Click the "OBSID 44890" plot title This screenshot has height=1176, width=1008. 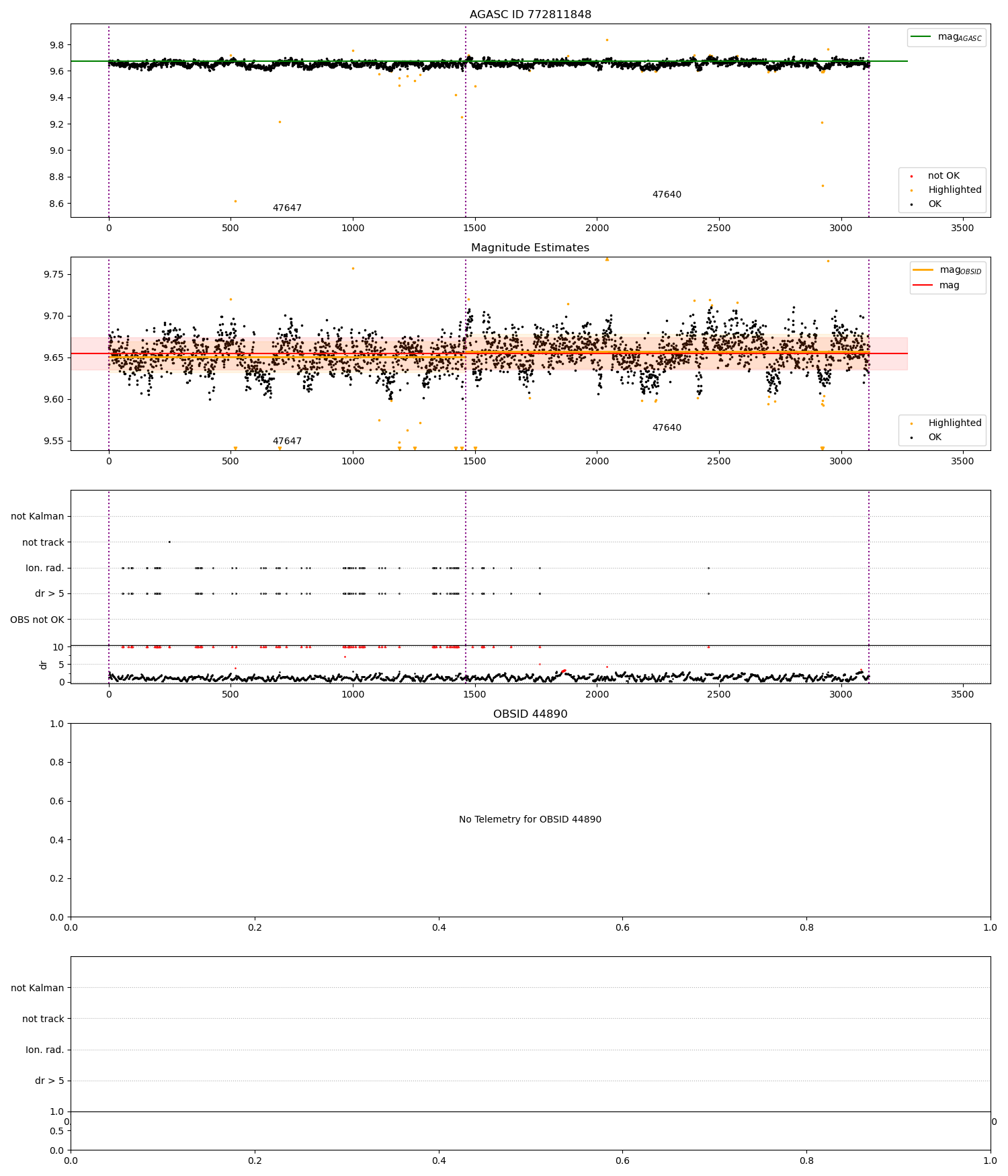(530, 714)
